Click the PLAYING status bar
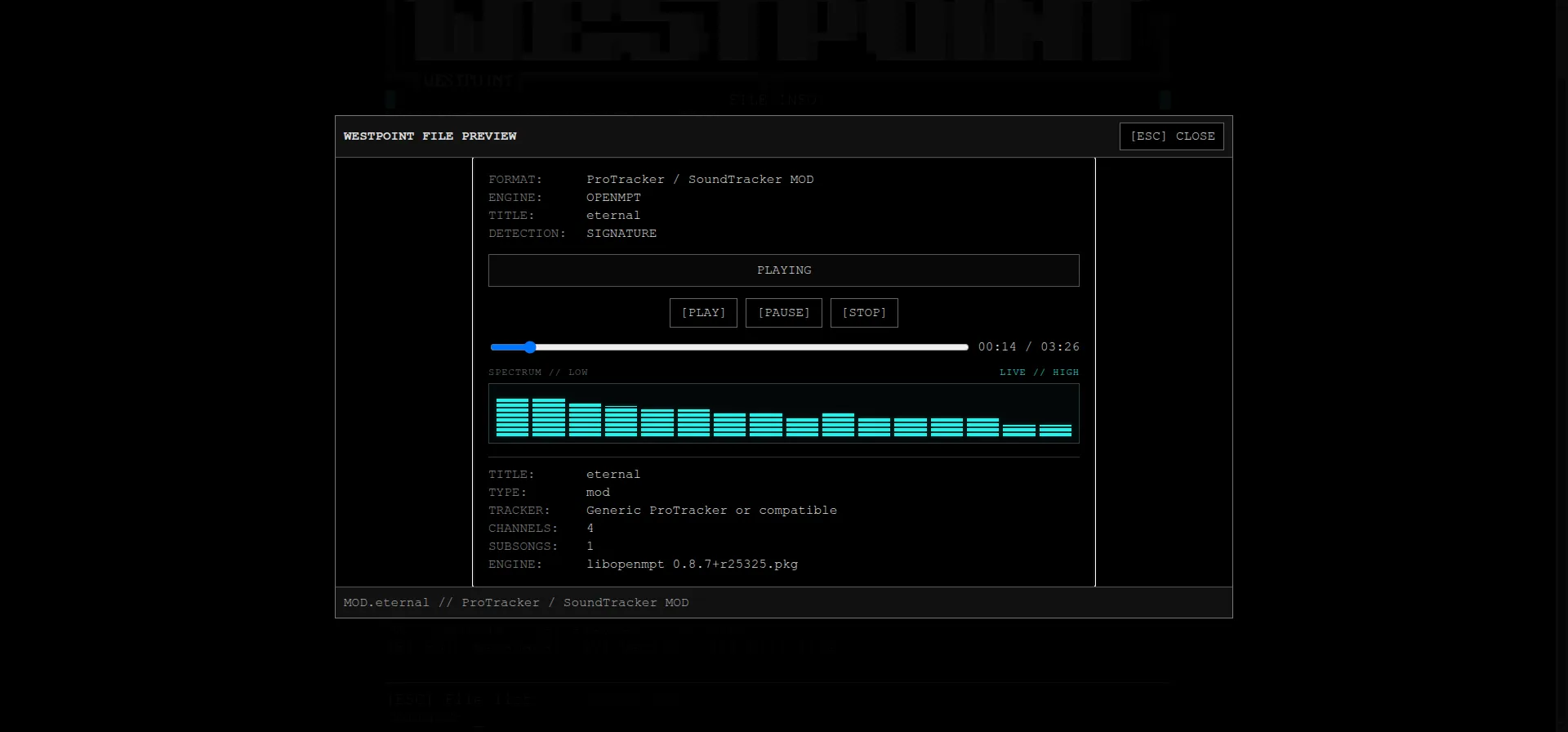The width and height of the screenshot is (1568, 732). tap(784, 270)
